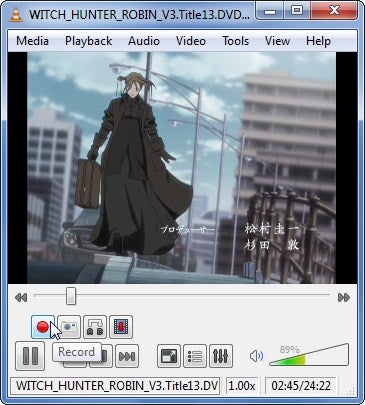Open the Audio menu

(144, 41)
